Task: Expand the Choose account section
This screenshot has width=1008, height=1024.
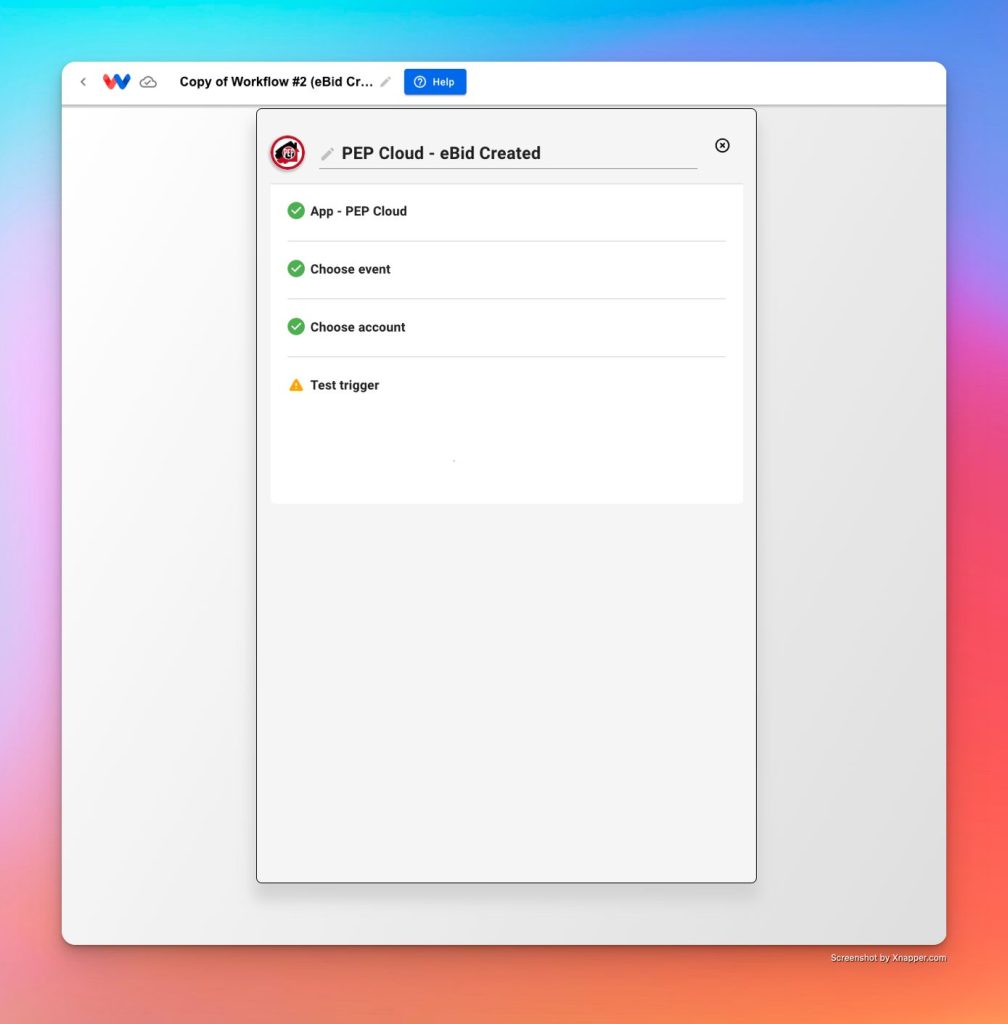Action: pyautogui.click(x=507, y=327)
